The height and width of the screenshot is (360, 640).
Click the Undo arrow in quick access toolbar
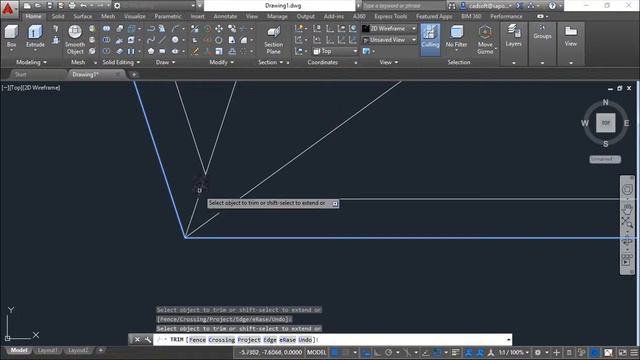pyautogui.click(x=83, y=6)
